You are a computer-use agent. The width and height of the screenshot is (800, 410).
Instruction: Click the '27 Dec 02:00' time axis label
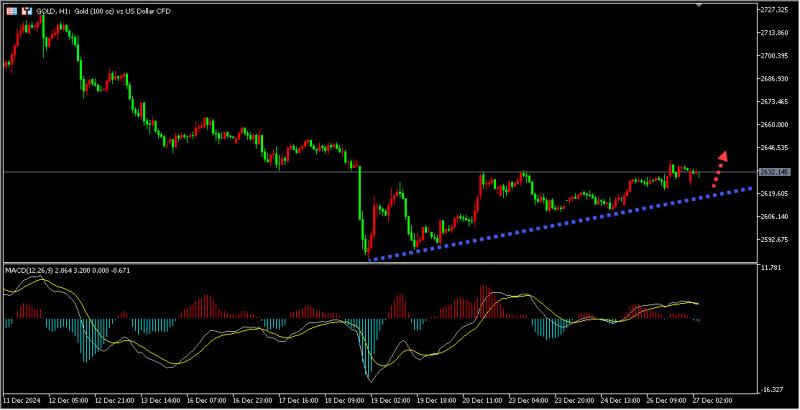point(710,400)
